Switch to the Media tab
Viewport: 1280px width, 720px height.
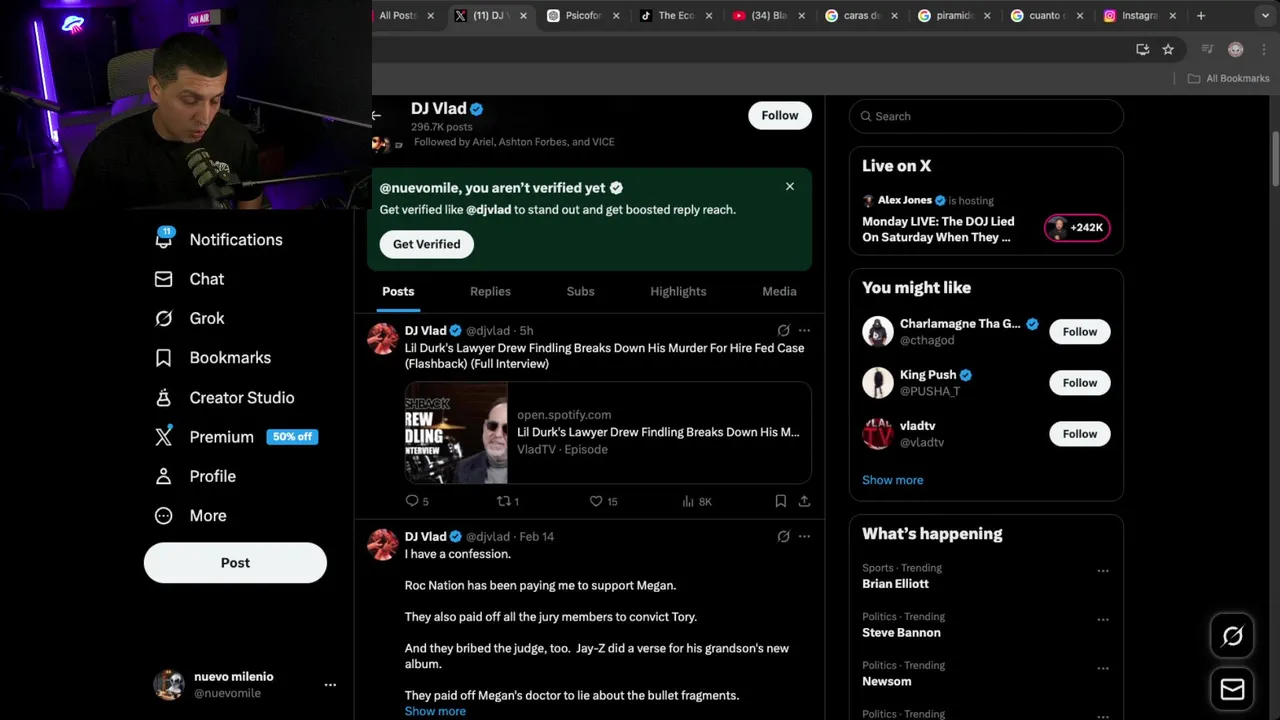click(779, 291)
